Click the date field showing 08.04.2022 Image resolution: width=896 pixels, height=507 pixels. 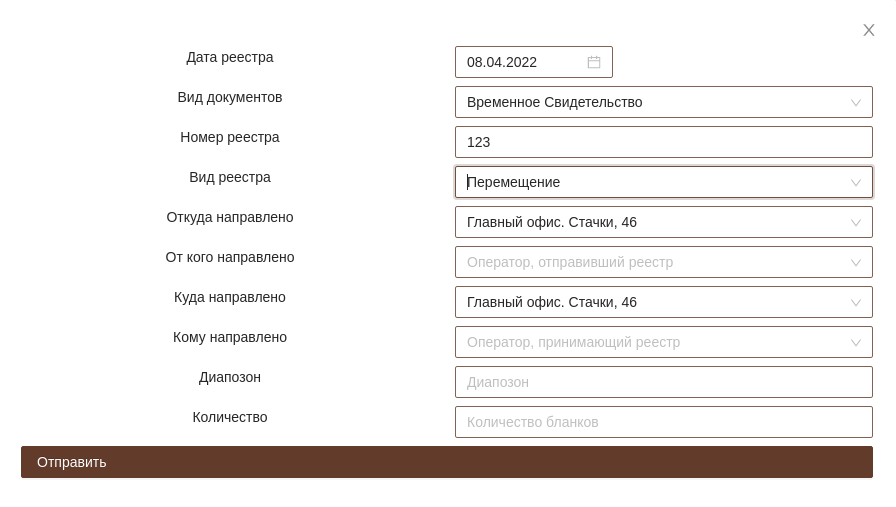point(522,62)
